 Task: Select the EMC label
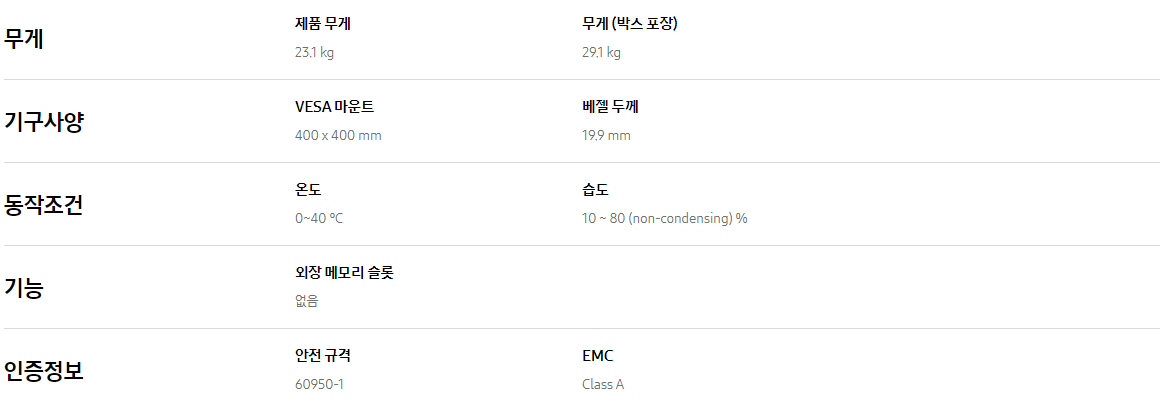pyautogui.click(x=598, y=356)
